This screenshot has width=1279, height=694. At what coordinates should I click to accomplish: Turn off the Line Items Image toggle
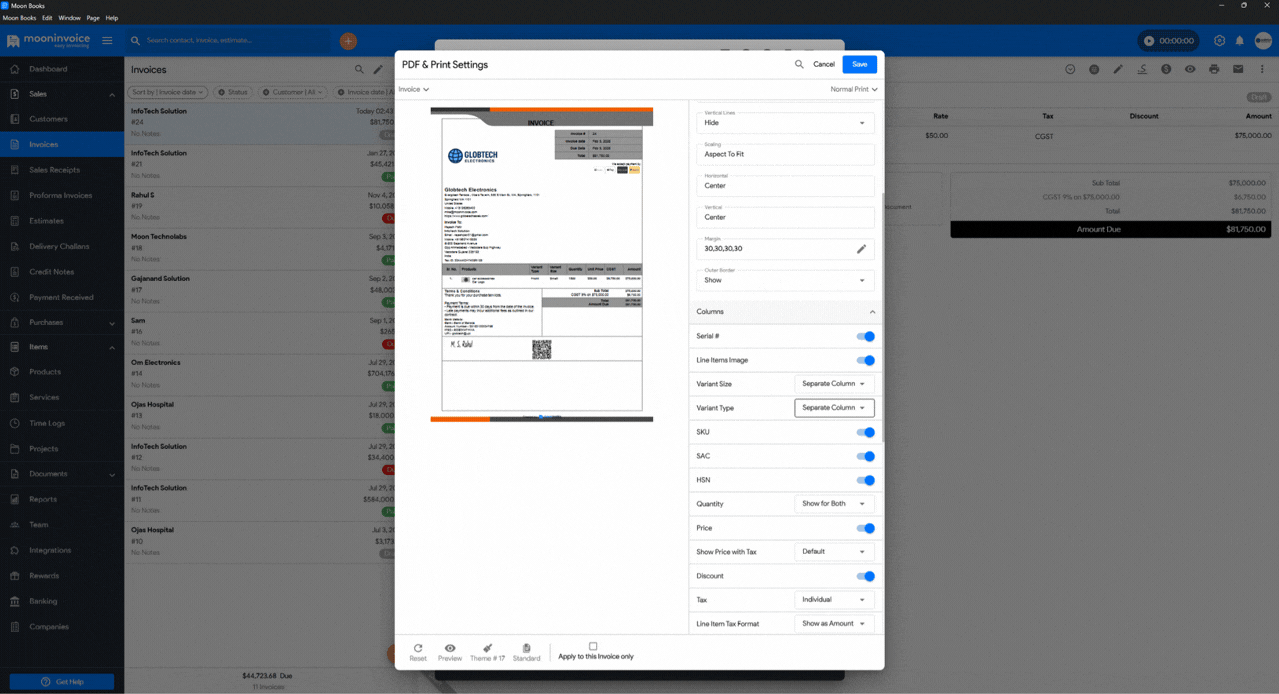[866, 360]
